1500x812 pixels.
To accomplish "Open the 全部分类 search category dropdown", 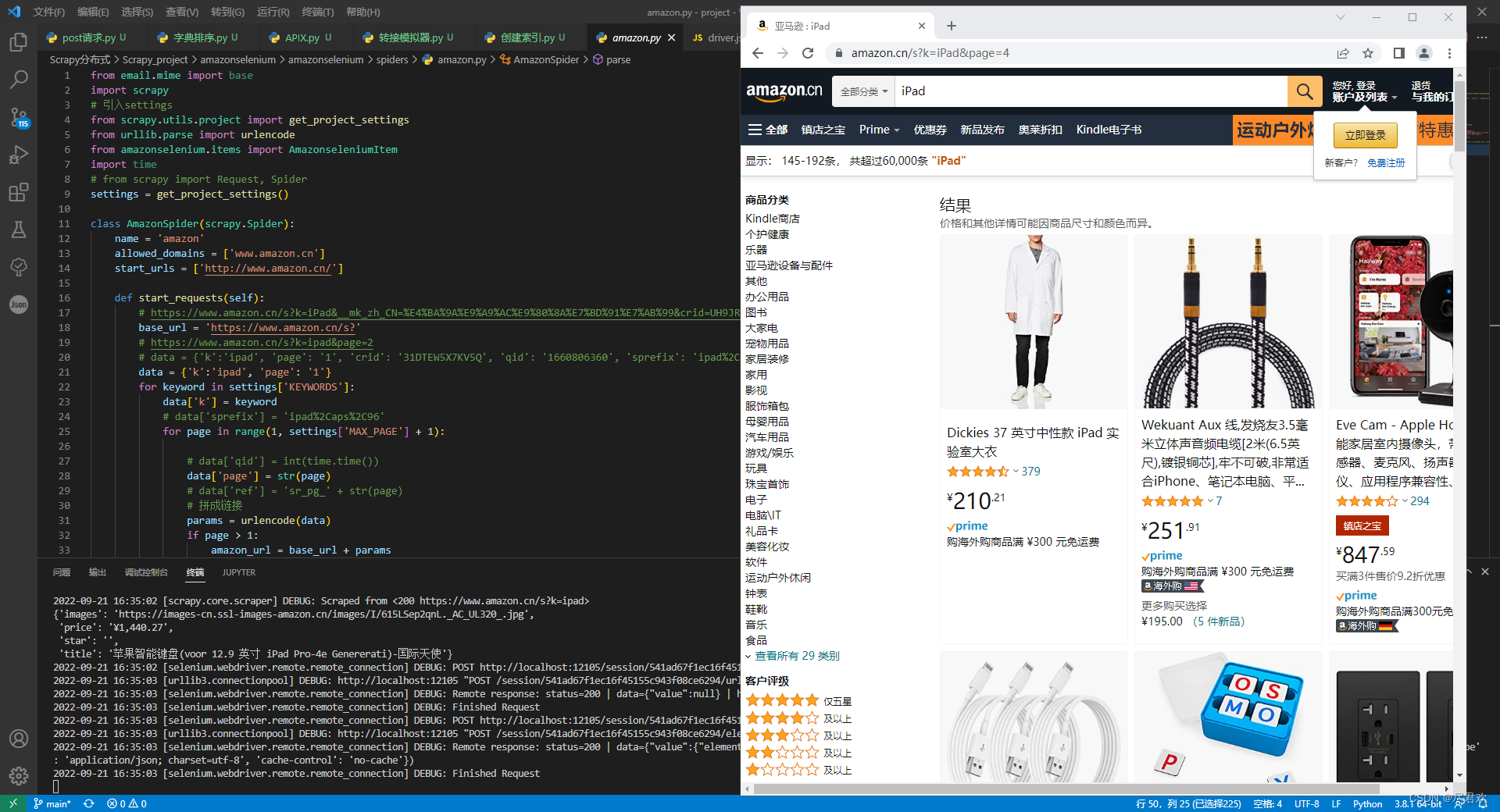I will (863, 91).
